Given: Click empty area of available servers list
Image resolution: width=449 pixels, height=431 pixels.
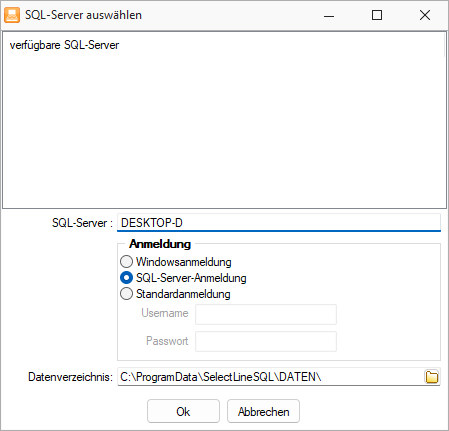Looking at the screenshot, I should (224, 130).
